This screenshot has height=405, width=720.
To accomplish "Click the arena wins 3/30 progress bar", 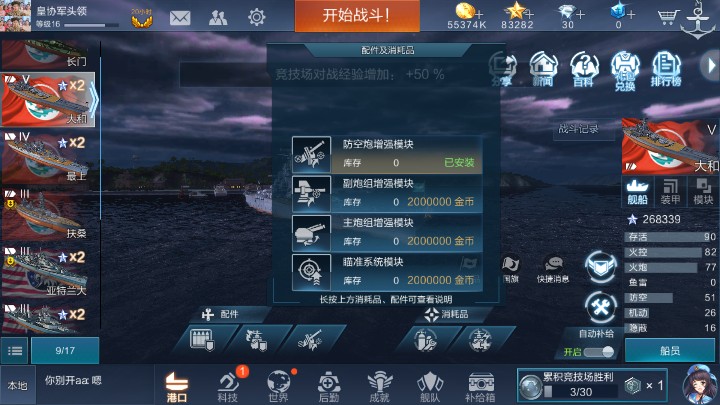I will (x=580, y=392).
